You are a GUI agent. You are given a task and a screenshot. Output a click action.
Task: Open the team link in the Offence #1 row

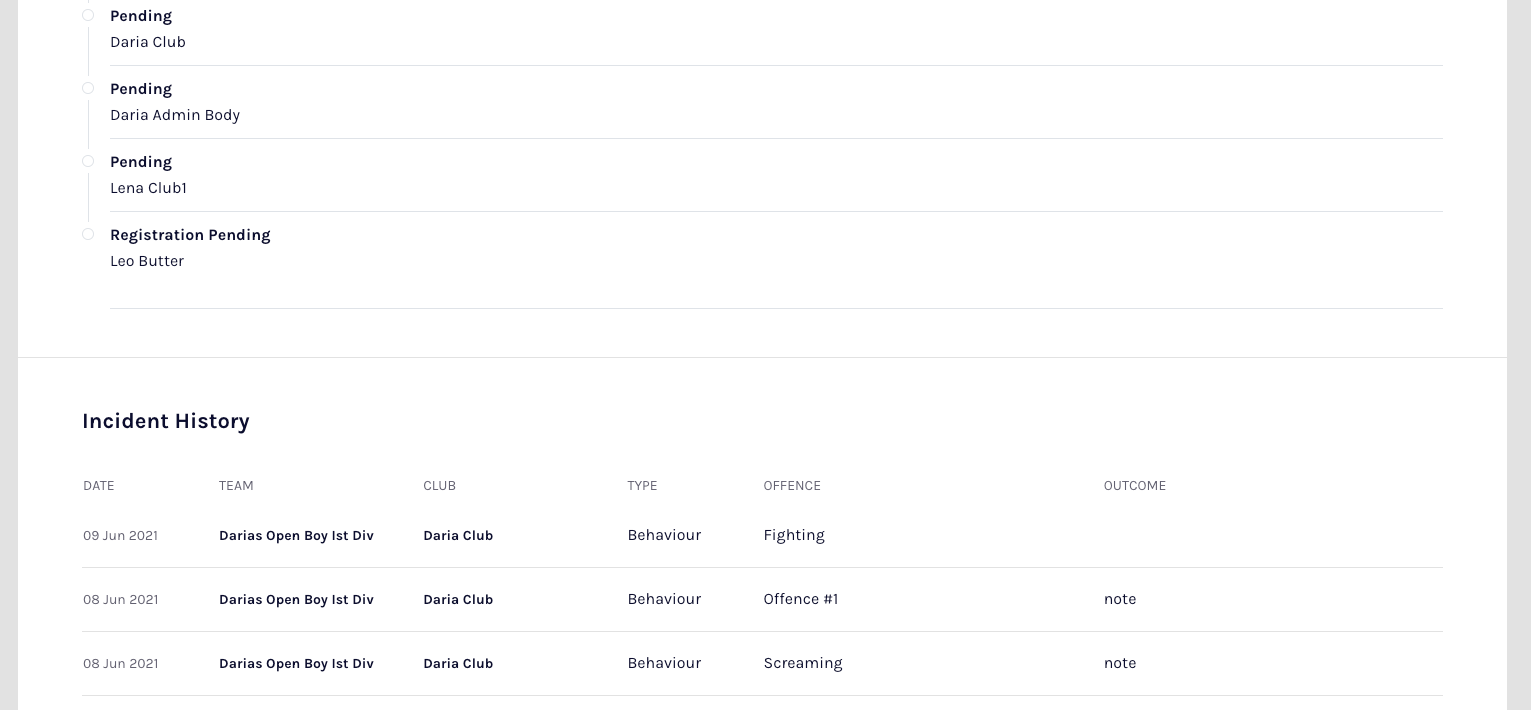pyautogui.click(x=296, y=600)
